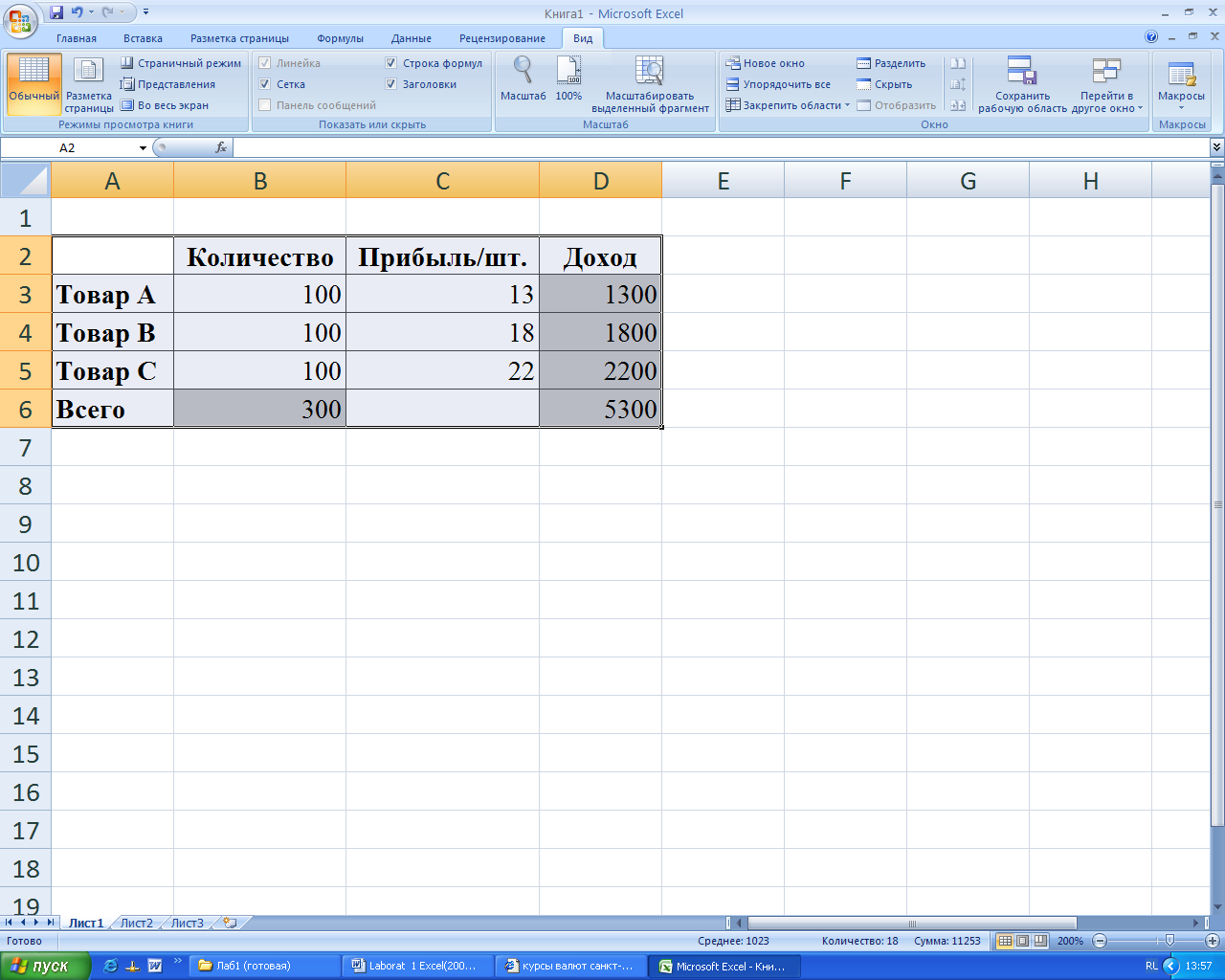Image resolution: width=1225 pixels, height=980 pixels.
Task: Click the zoom in plus button
Action: coord(1212,941)
